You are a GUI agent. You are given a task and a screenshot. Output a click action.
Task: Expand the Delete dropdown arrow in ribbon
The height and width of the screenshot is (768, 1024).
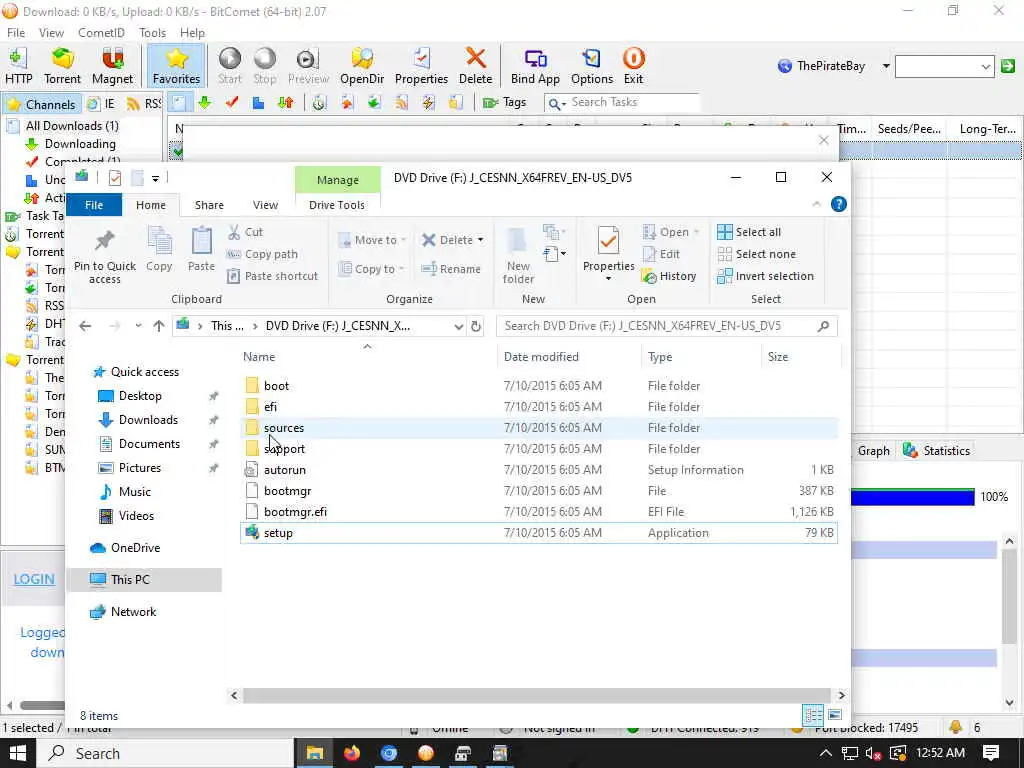481,240
